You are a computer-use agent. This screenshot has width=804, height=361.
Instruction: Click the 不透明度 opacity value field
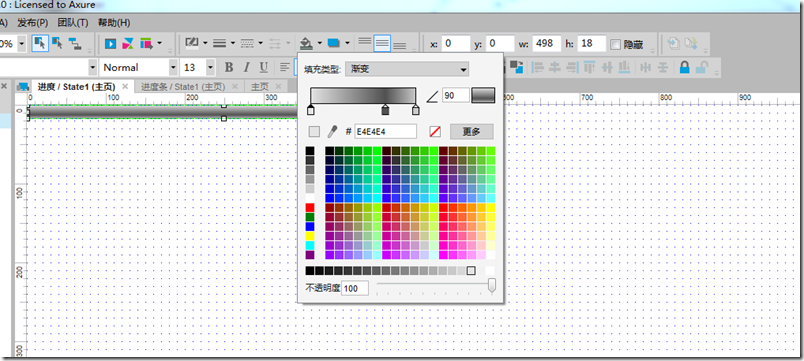click(355, 288)
